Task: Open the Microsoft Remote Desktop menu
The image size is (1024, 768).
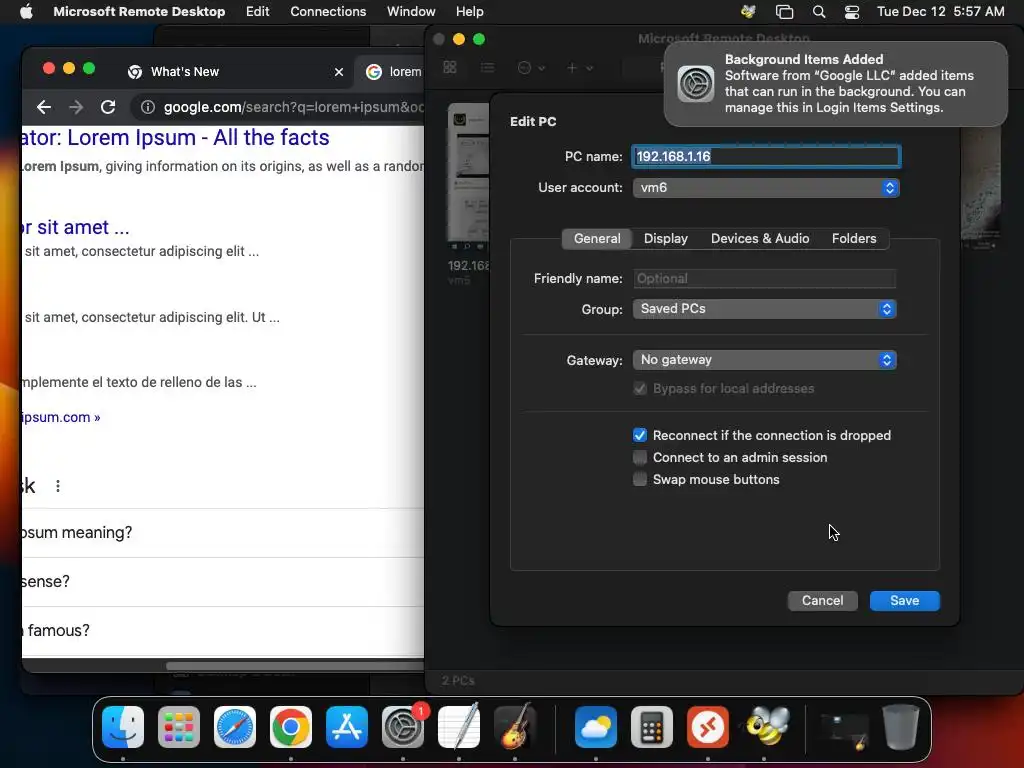Action: 139,11
